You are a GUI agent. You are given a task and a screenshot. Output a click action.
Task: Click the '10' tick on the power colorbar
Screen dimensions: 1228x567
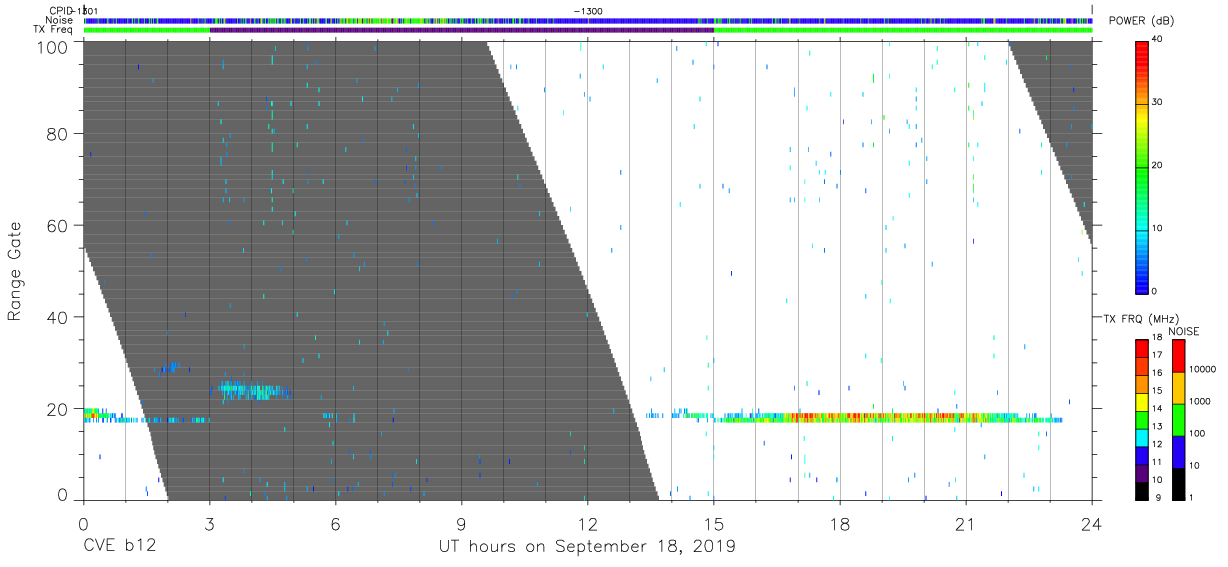1159,228
